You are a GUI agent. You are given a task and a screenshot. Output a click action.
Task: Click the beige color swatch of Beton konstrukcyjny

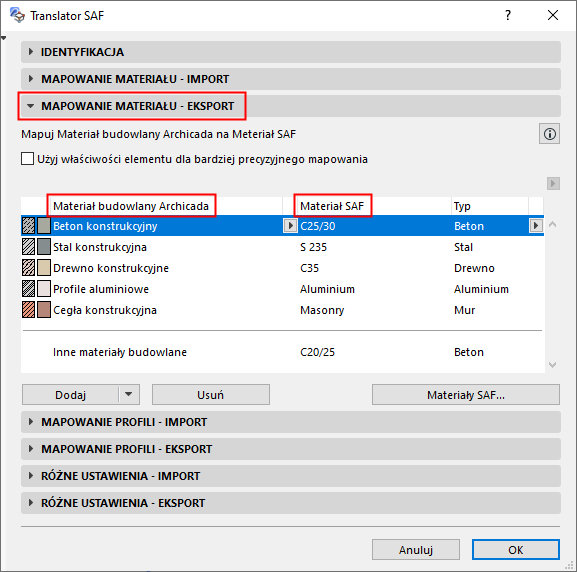pyautogui.click(x=44, y=226)
